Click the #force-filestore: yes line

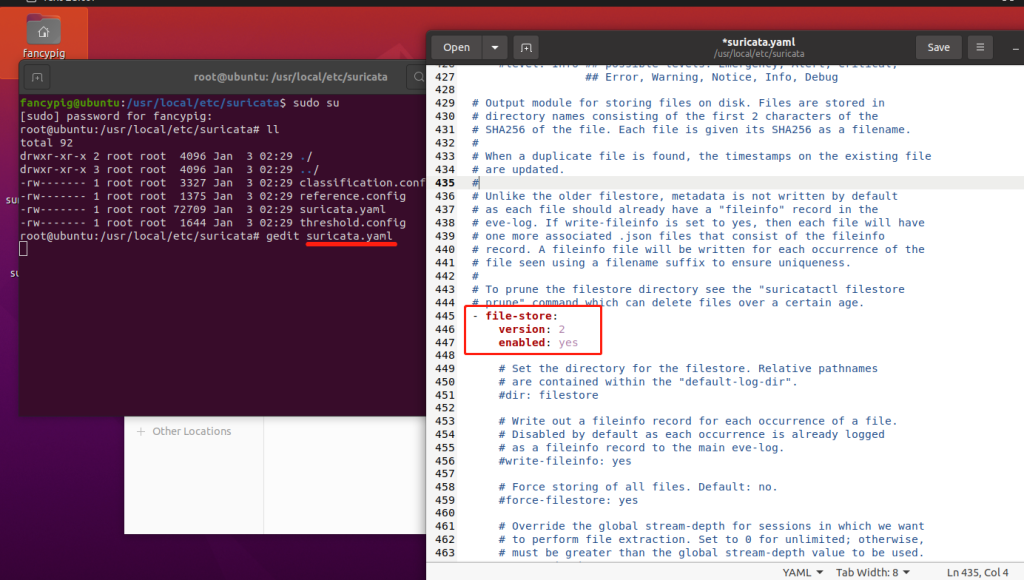coord(568,500)
